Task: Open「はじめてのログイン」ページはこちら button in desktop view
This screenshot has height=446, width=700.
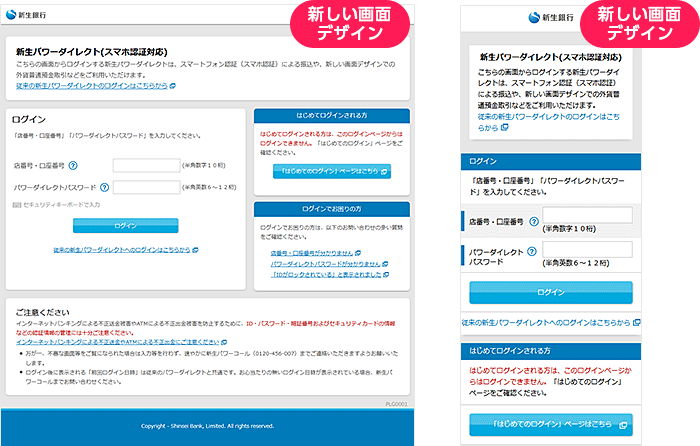Action: (x=331, y=172)
